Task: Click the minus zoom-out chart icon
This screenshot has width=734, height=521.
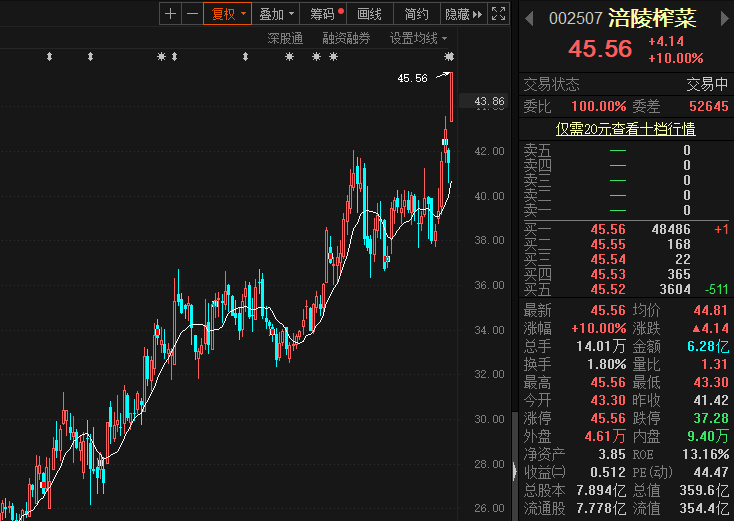Action: [191, 14]
